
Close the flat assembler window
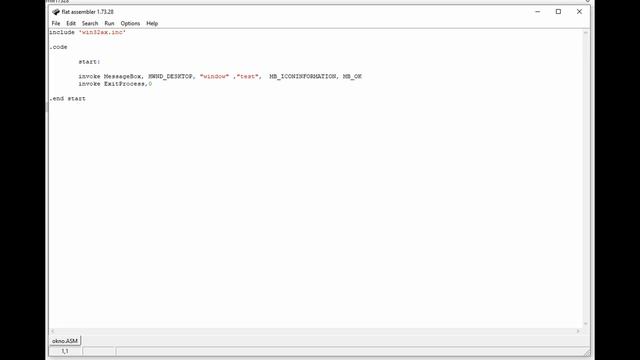[x=579, y=12]
